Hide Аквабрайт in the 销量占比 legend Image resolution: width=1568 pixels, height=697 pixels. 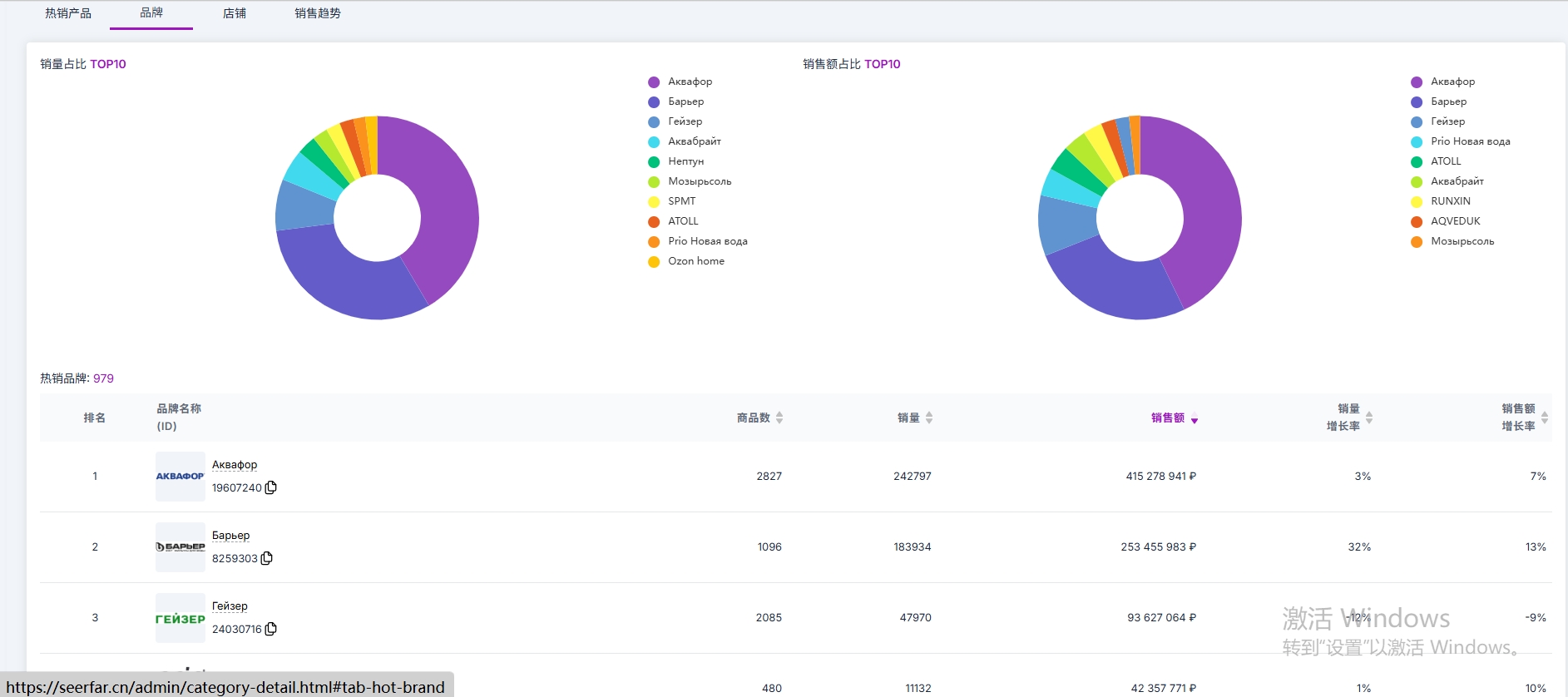point(685,141)
